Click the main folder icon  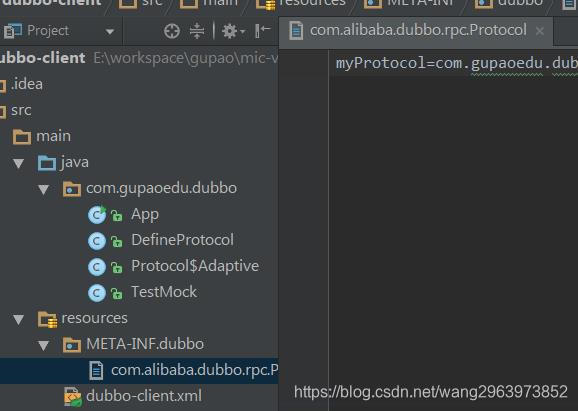(x=22, y=137)
